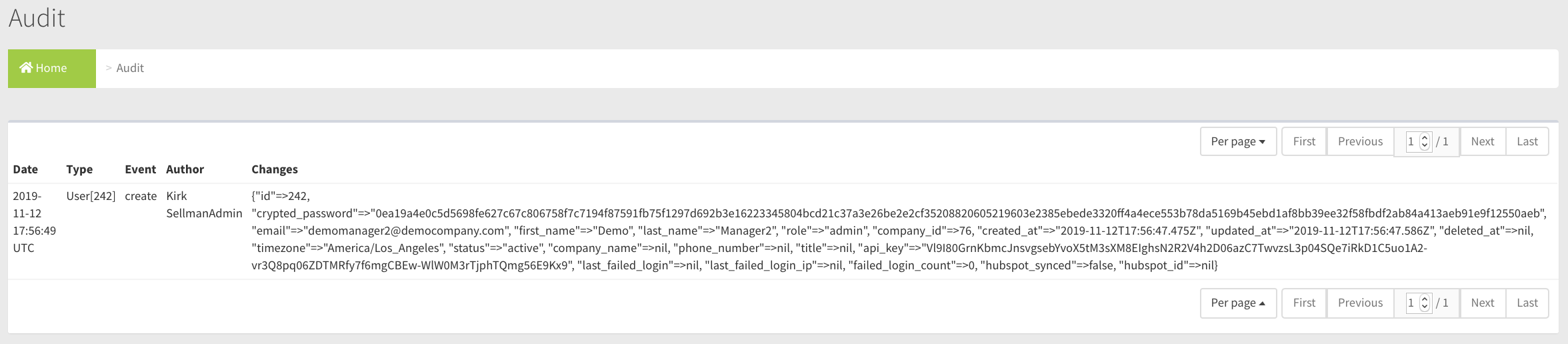Click the page number stepper arrows above the table
This screenshot has width=1568, height=344.
point(1425,141)
